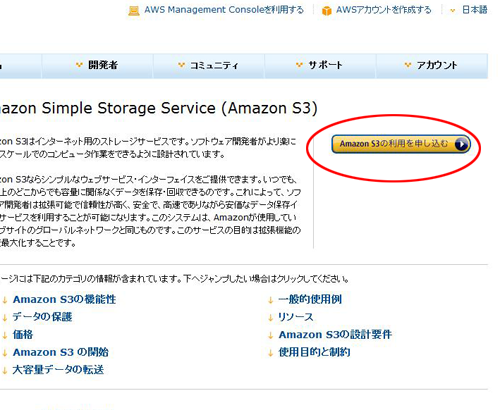Expand the コミュニティ menu
Screen dimensions: 500x410
tap(208, 65)
